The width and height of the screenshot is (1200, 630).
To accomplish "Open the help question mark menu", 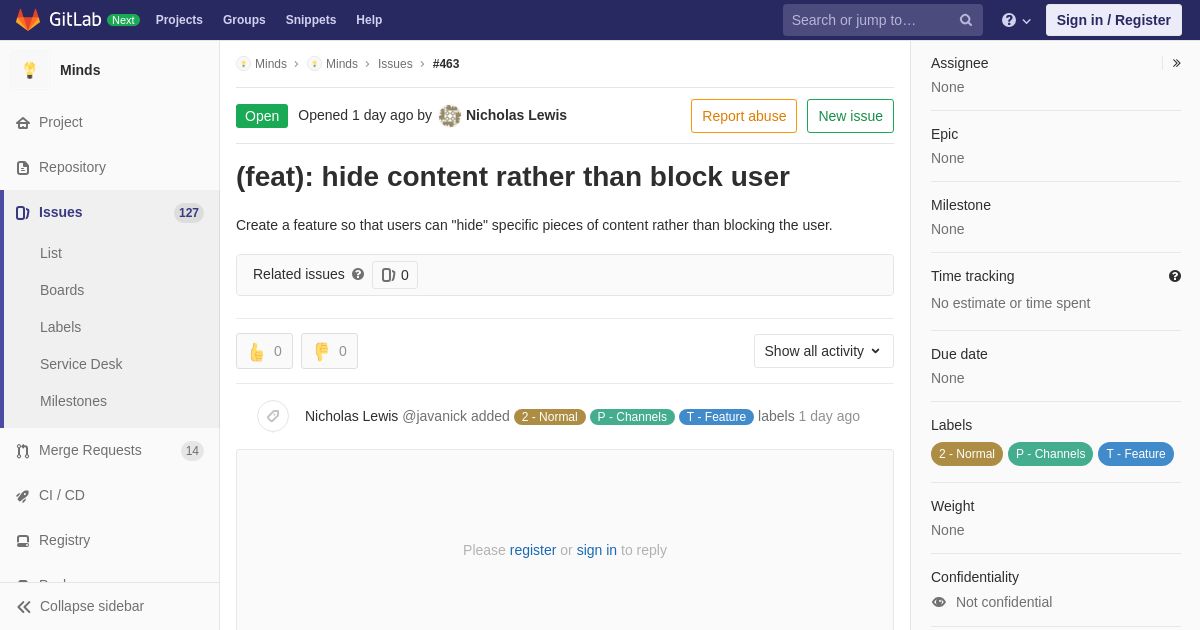I will (x=1016, y=20).
